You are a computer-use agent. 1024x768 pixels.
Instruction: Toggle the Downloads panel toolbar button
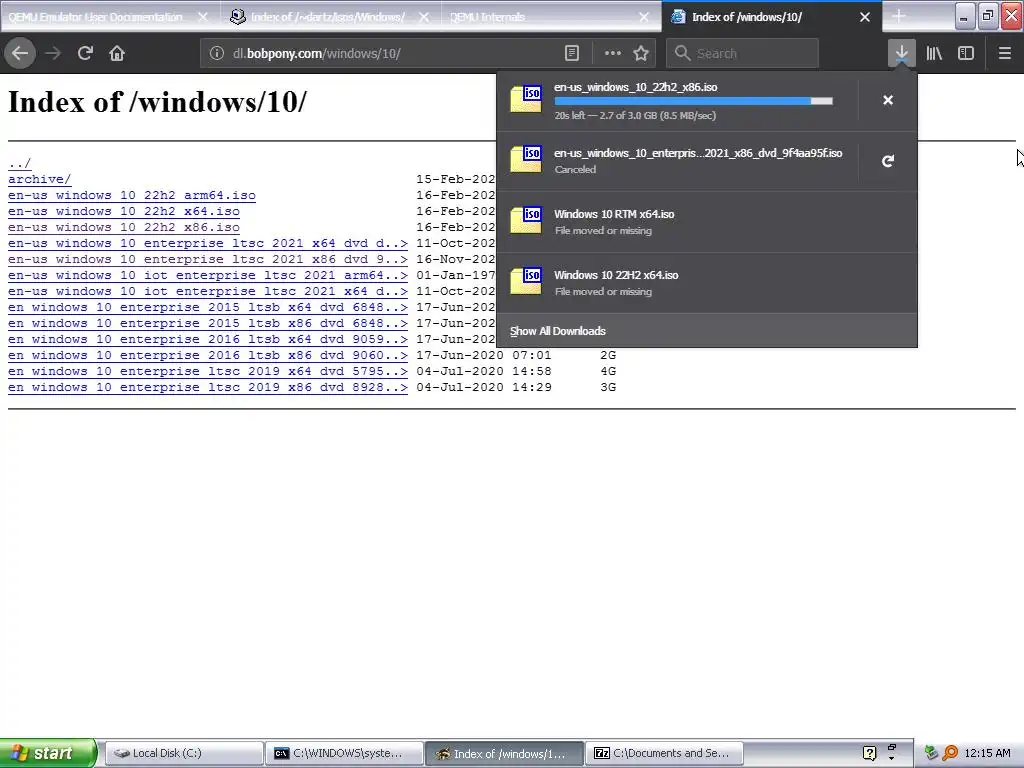tap(901, 53)
